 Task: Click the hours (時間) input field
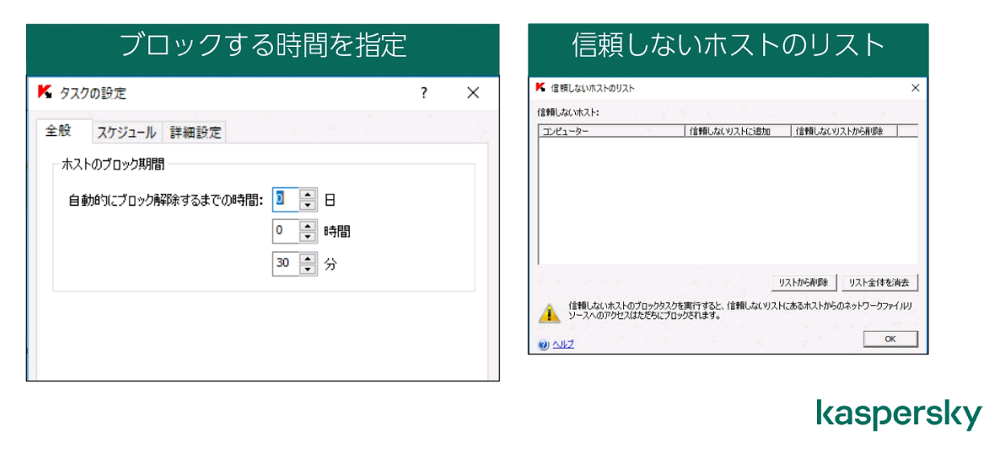[x=285, y=231]
